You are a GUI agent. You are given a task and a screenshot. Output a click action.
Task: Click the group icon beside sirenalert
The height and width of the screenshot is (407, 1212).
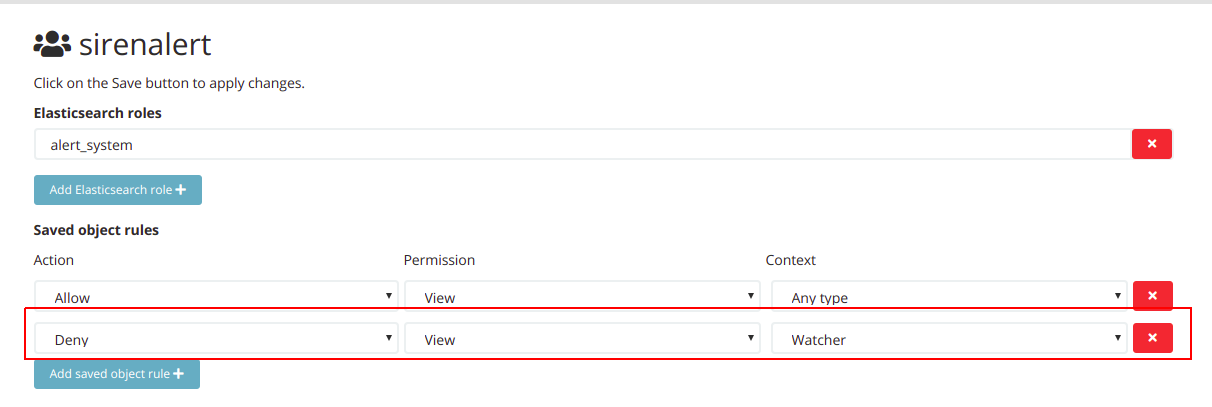pyautogui.click(x=52, y=44)
